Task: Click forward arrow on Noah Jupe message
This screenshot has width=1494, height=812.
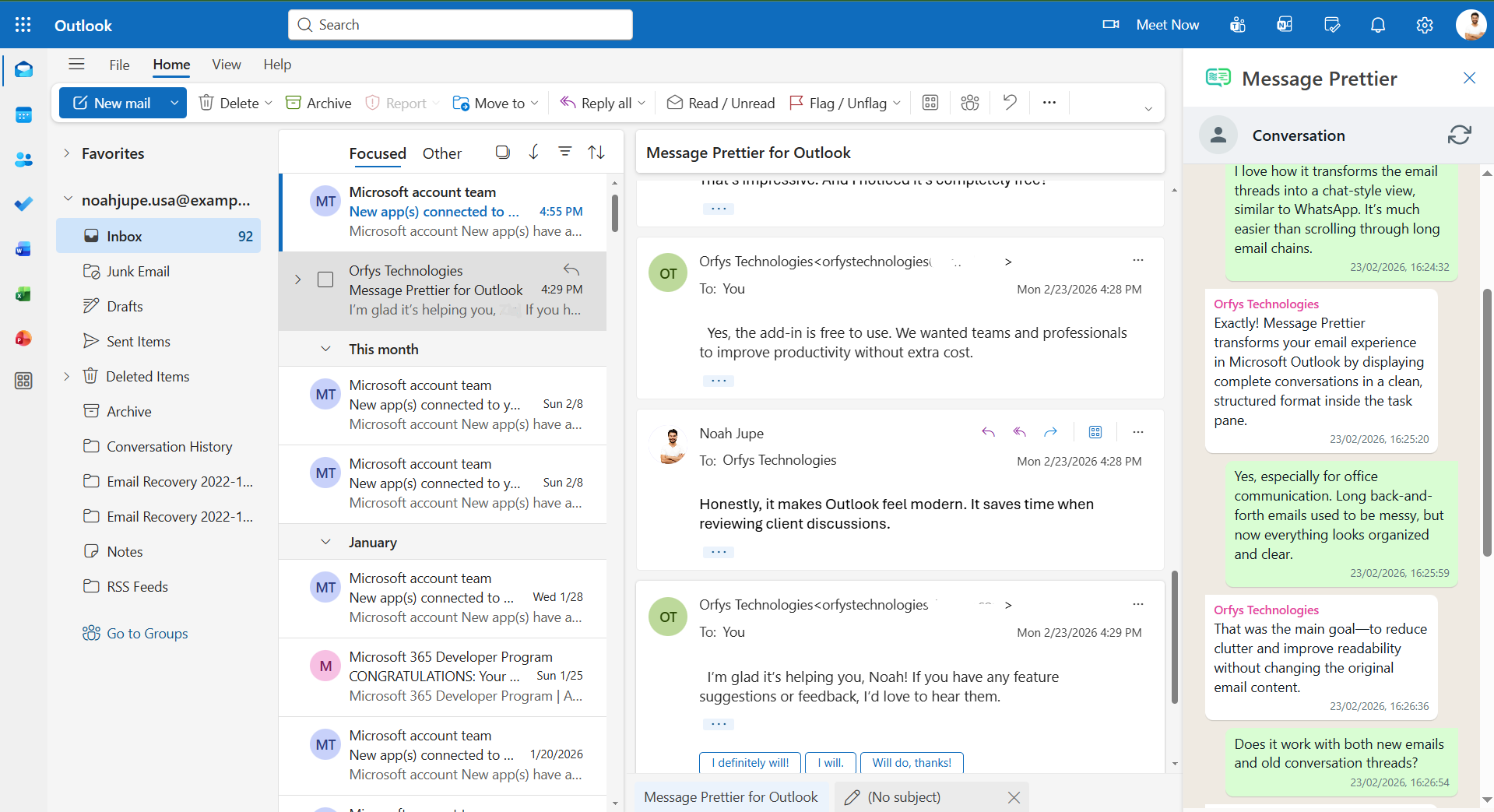Action: click(x=1050, y=432)
